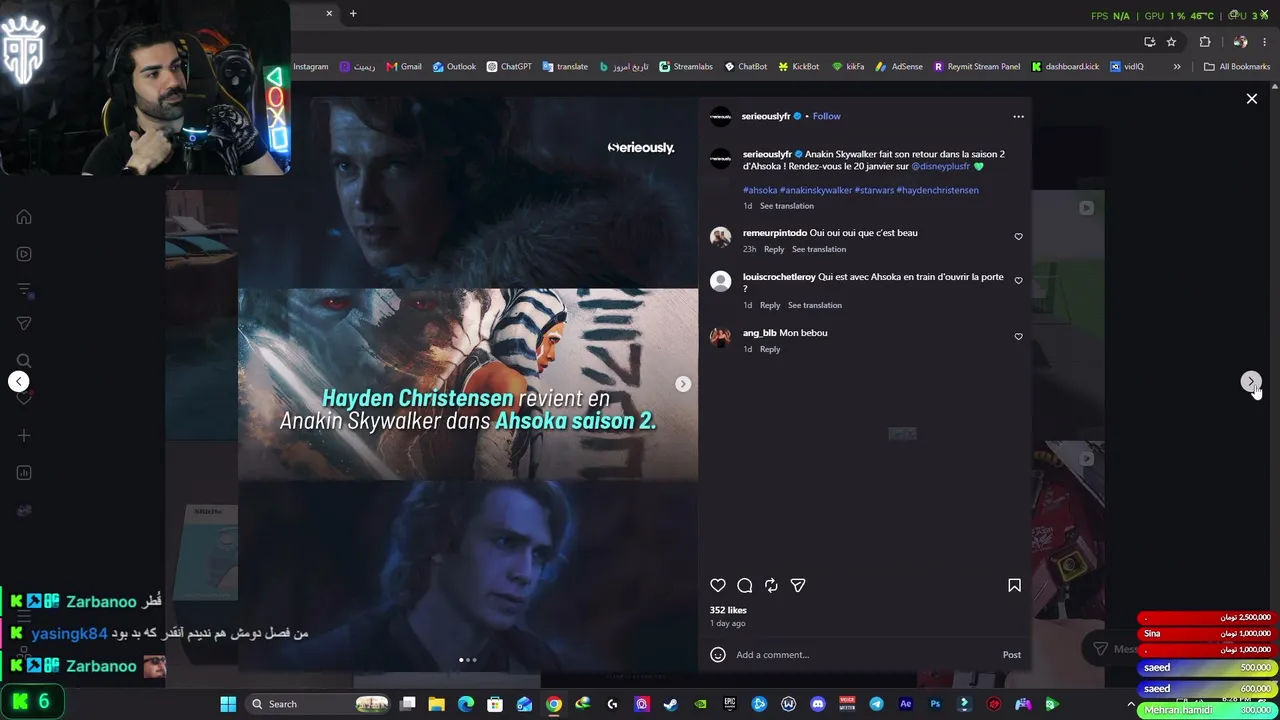1280x720 pixels.
Task: Open the KickBot bookmark
Action: [798, 67]
